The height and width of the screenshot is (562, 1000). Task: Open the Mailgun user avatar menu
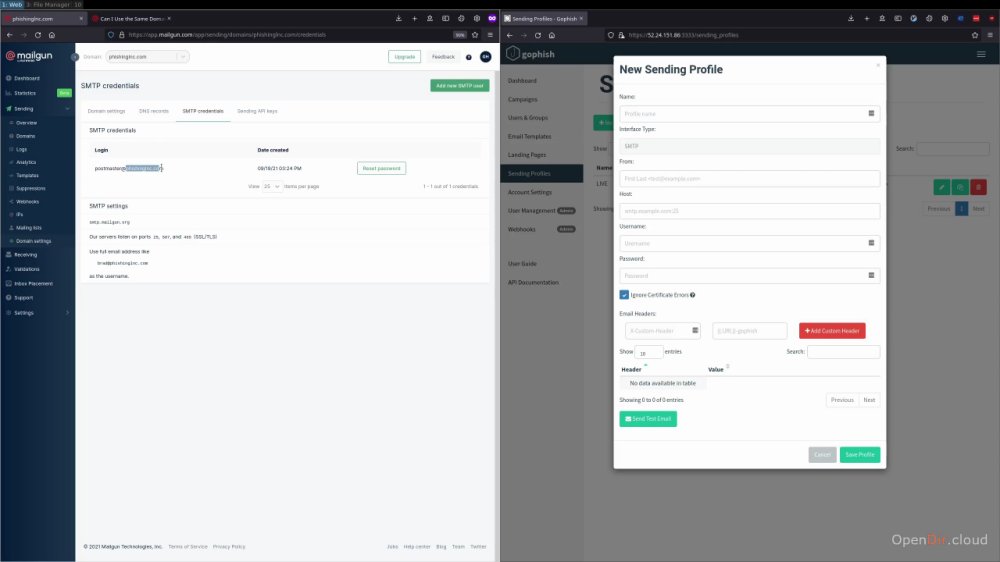coord(486,57)
